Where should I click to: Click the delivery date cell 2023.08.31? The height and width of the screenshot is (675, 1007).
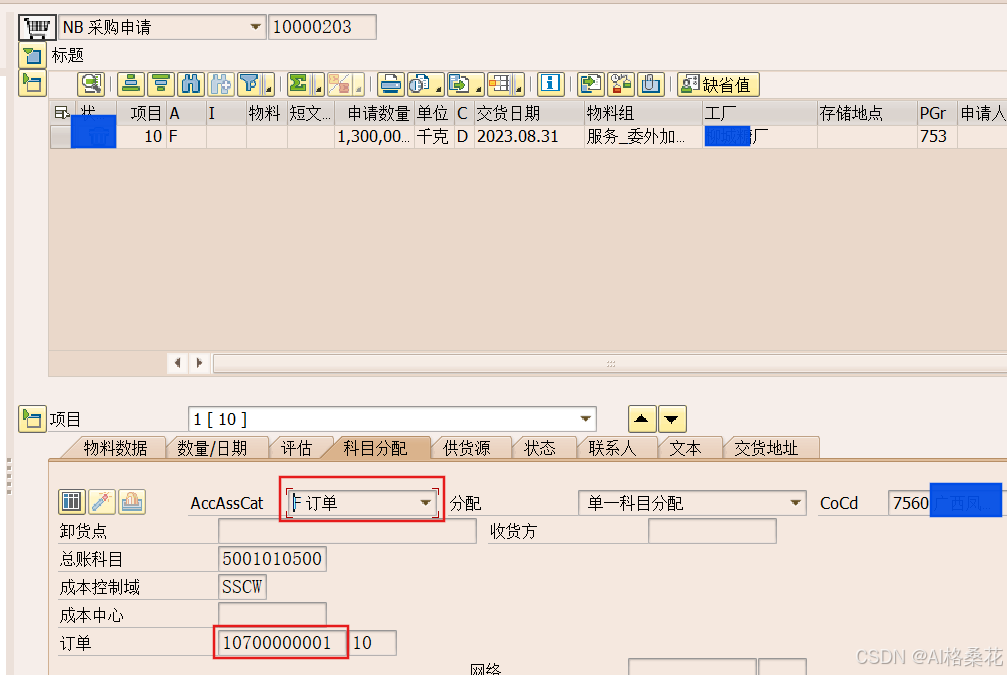point(529,136)
